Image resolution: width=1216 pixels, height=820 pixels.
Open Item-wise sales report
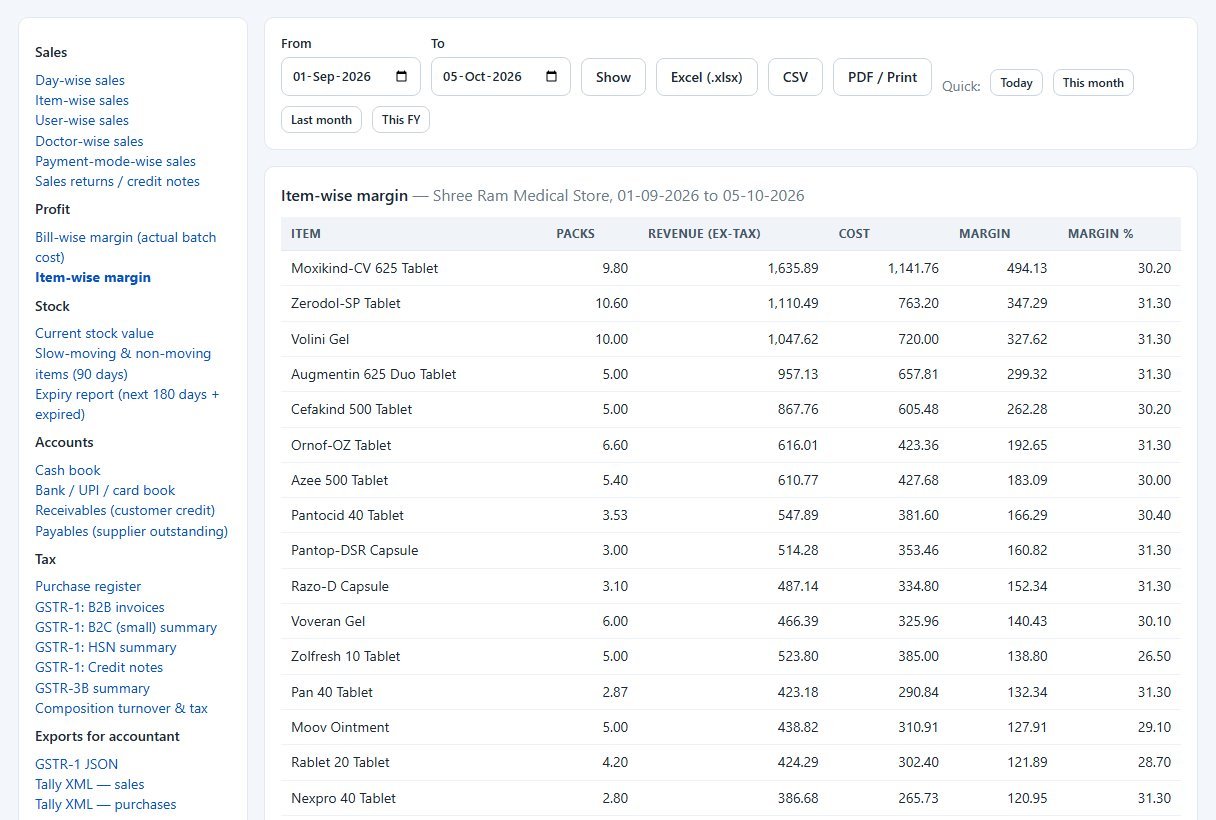click(82, 100)
